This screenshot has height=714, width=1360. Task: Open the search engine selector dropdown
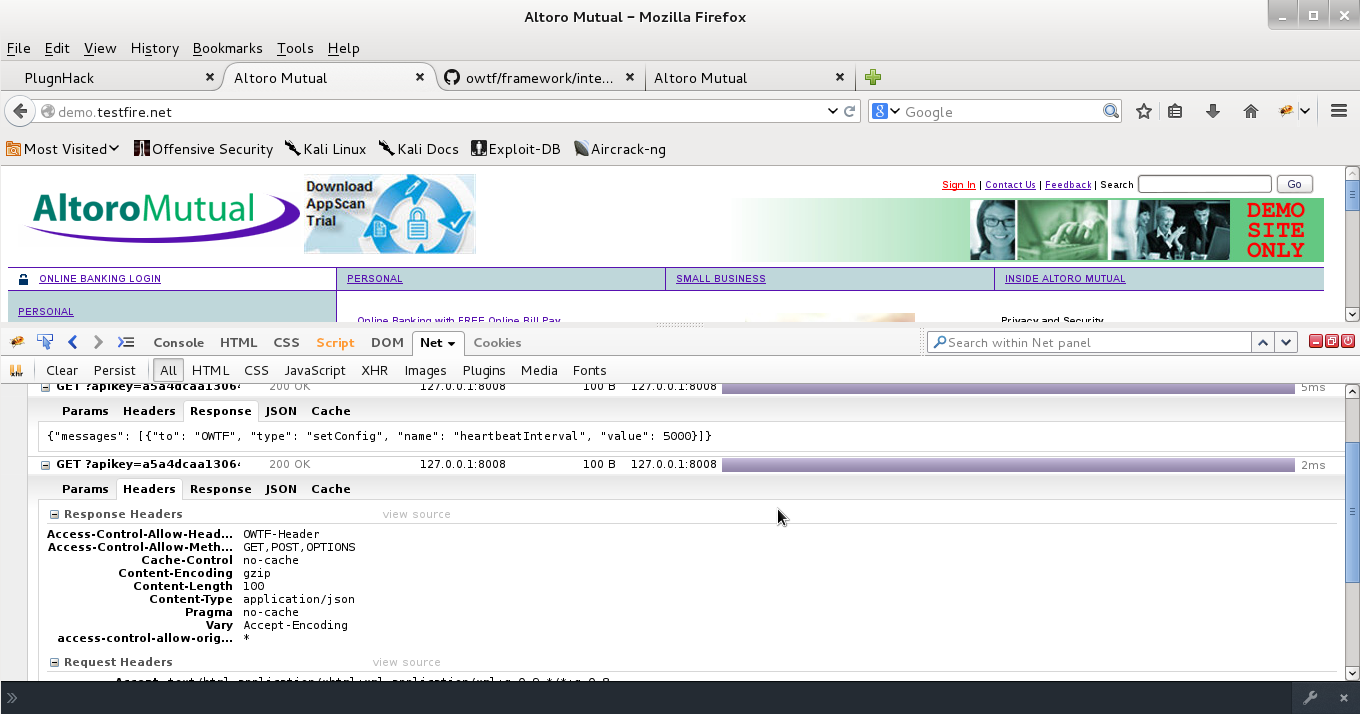click(x=895, y=112)
